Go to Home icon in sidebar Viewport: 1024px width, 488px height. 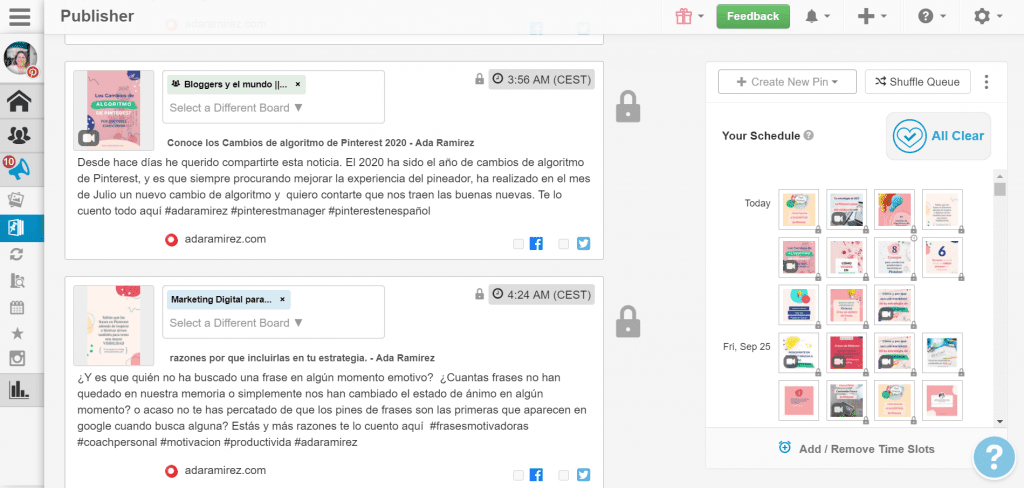click(x=19, y=102)
